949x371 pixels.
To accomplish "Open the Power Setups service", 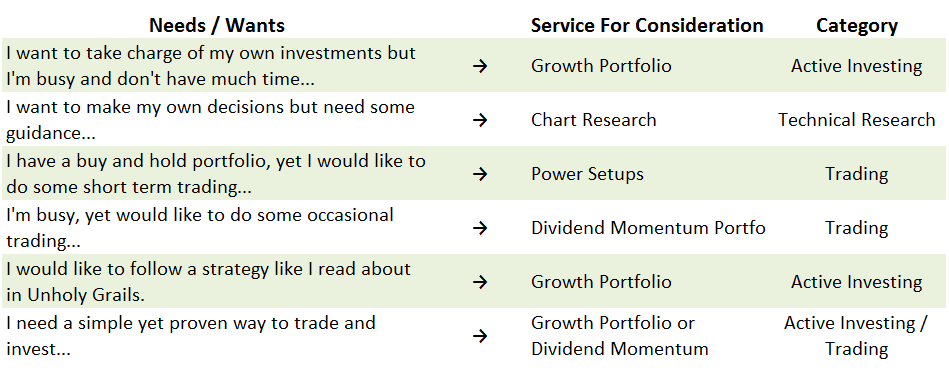I will [x=587, y=174].
